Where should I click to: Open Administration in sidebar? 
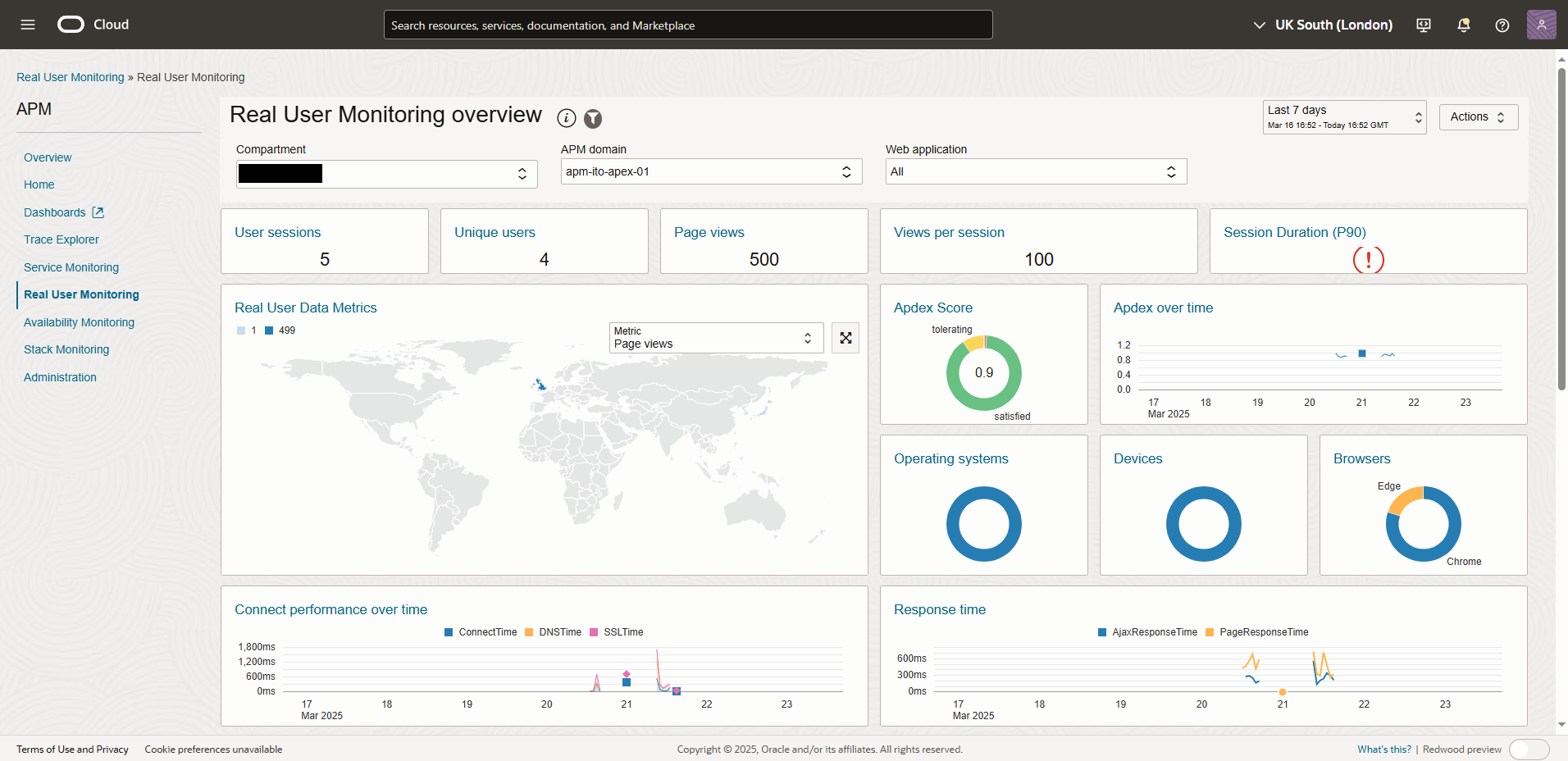coord(60,377)
